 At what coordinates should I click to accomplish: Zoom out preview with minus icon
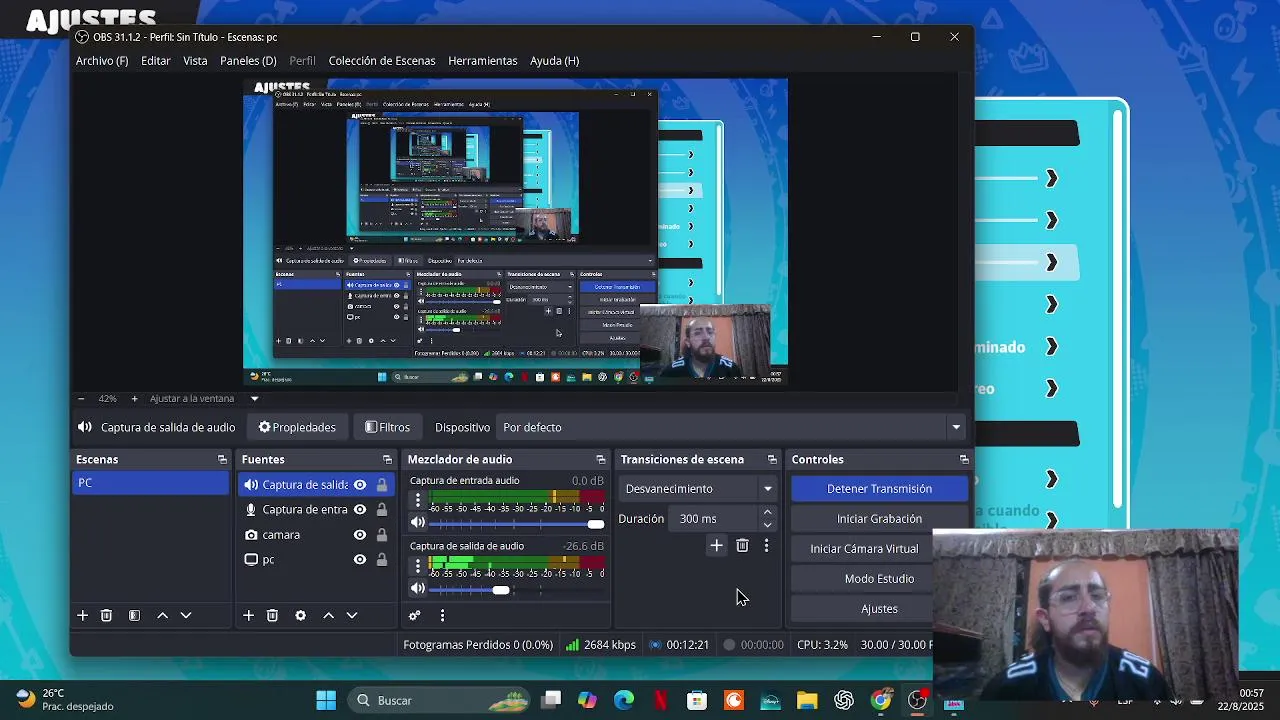[x=82, y=398]
